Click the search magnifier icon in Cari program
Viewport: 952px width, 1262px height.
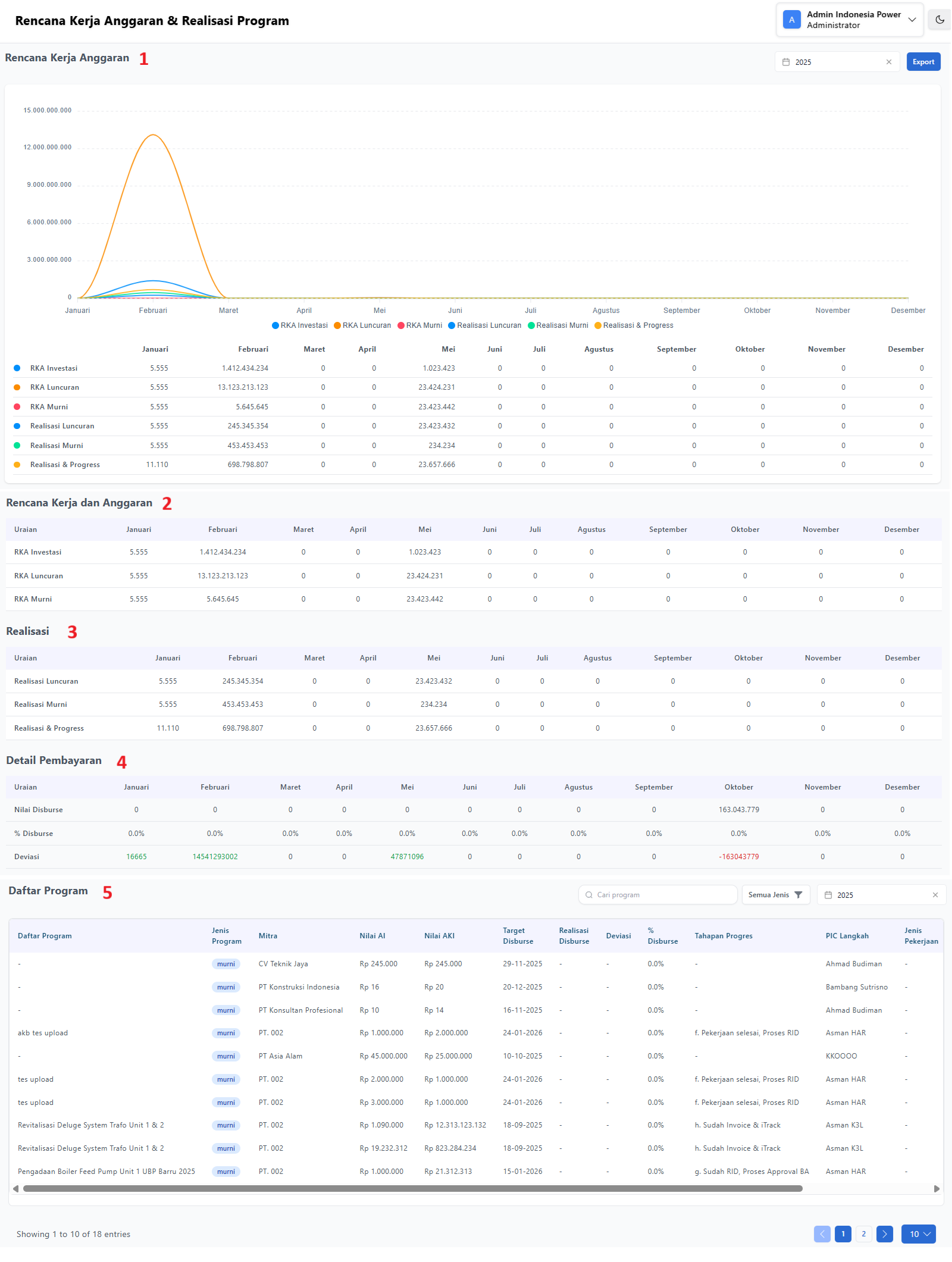588,895
